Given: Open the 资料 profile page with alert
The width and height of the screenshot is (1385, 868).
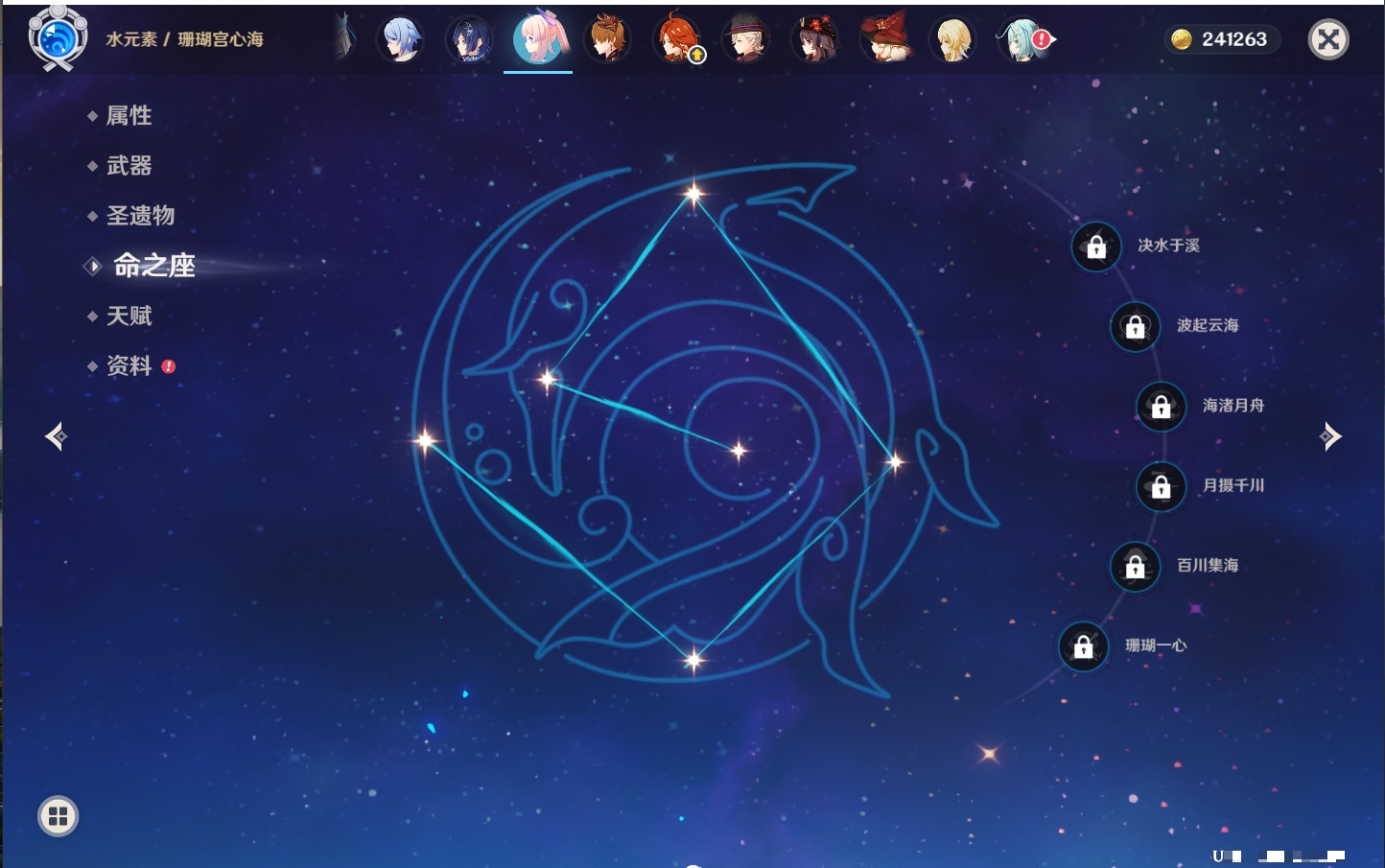Looking at the screenshot, I should (x=129, y=365).
